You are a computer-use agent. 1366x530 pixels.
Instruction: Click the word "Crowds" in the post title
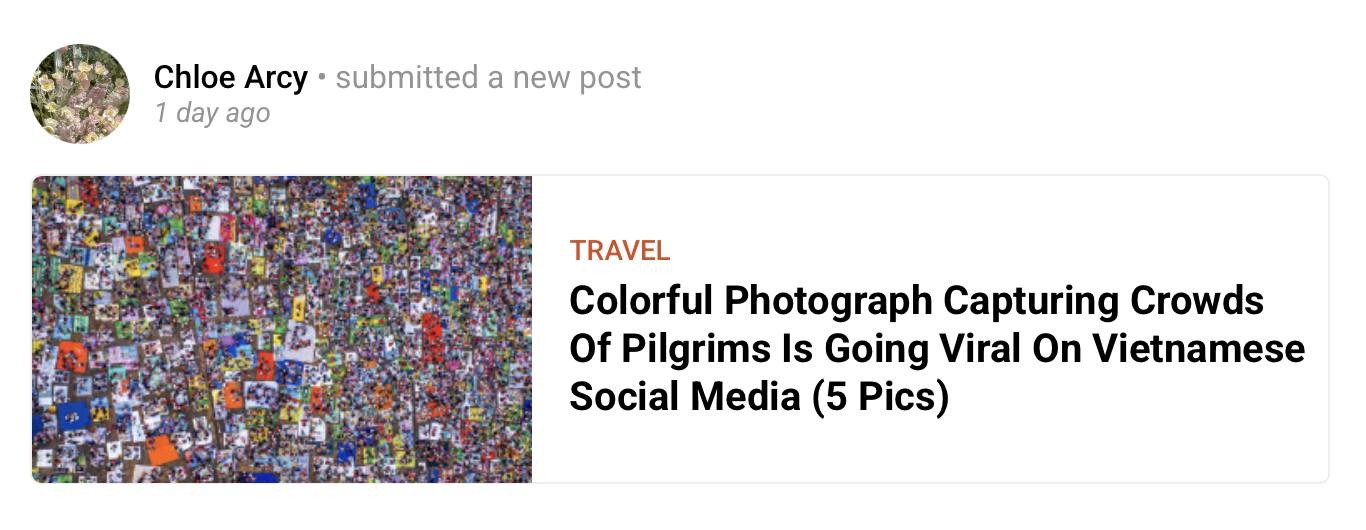pyautogui.click(x=1196, y=300)
